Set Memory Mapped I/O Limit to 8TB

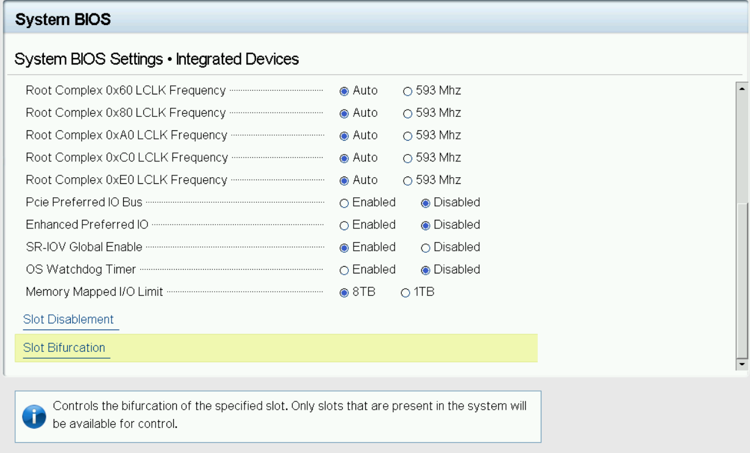click(x=344, y=293)
